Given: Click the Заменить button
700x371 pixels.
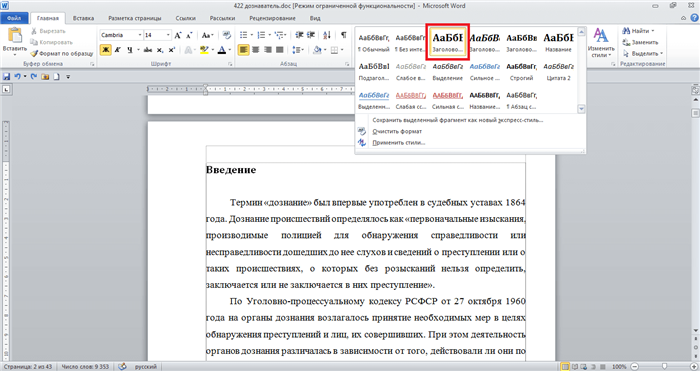Looking at the screenshot, I should tap(641, 42).
